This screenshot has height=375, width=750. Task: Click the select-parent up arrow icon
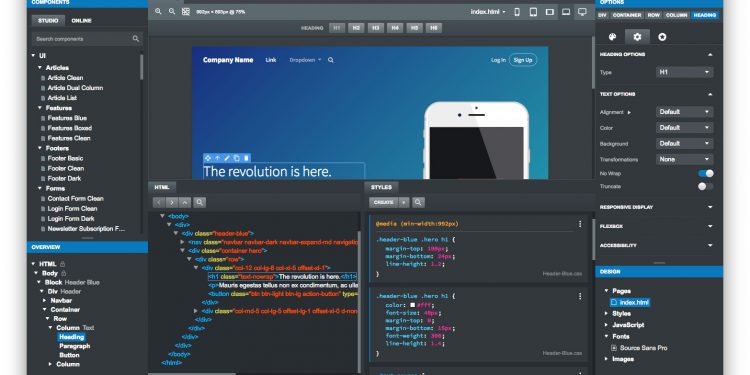217,158
